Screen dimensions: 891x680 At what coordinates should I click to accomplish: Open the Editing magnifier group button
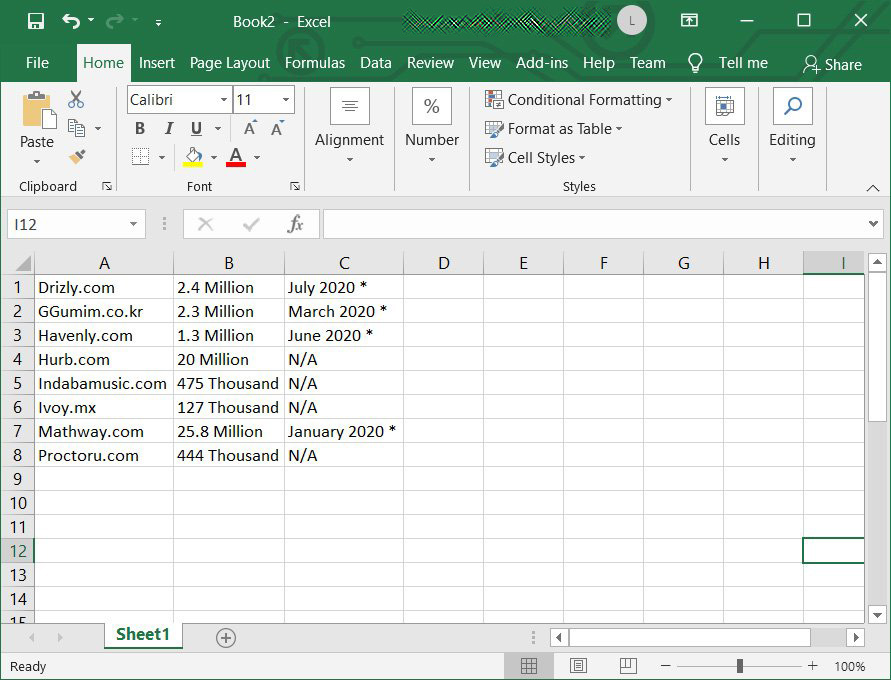click(x=792, y=125)
